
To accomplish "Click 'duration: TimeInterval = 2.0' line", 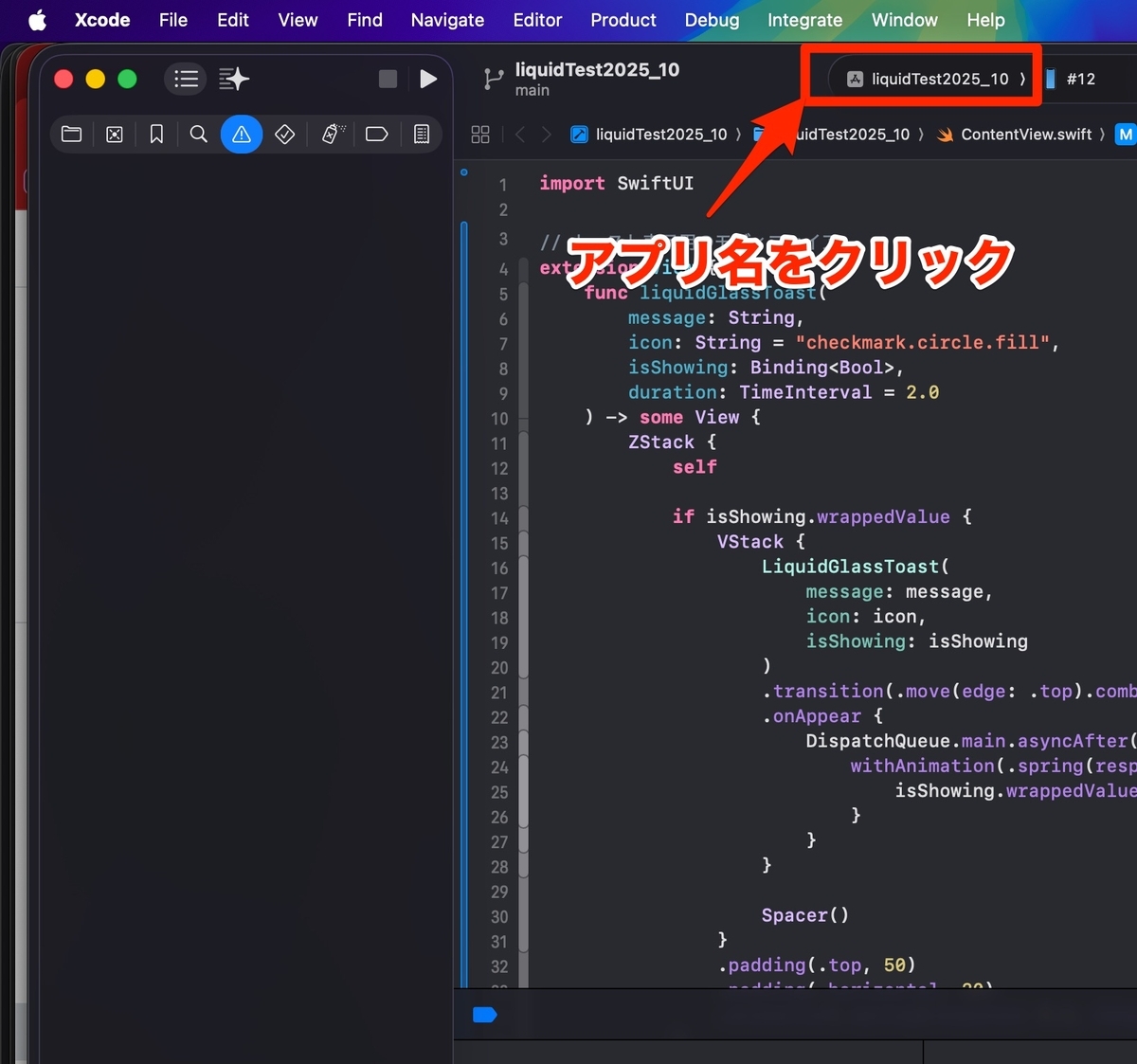I will pyautogui.click(x=784, y=392).
